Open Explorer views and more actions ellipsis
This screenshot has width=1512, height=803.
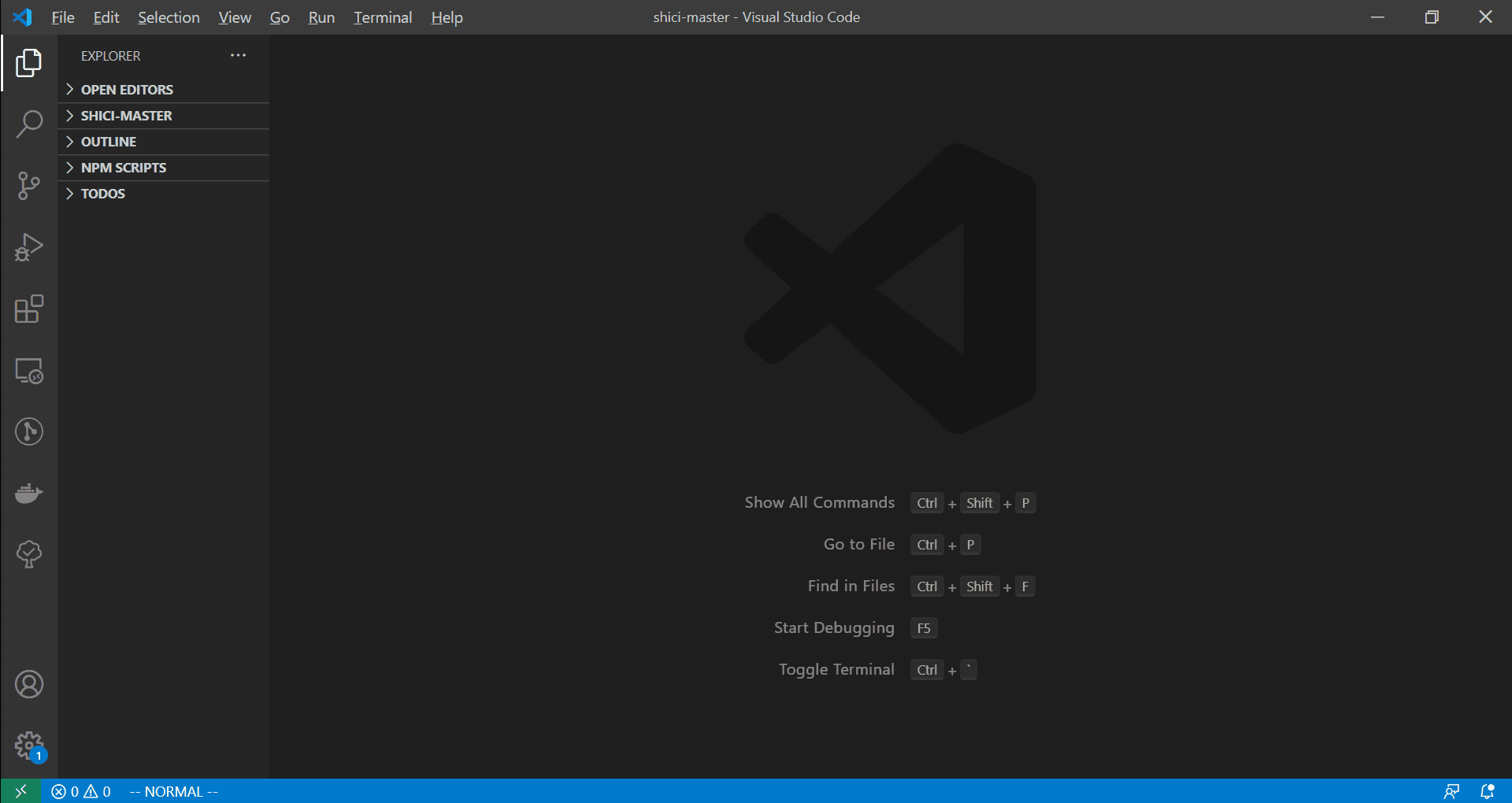coord(238,55)
